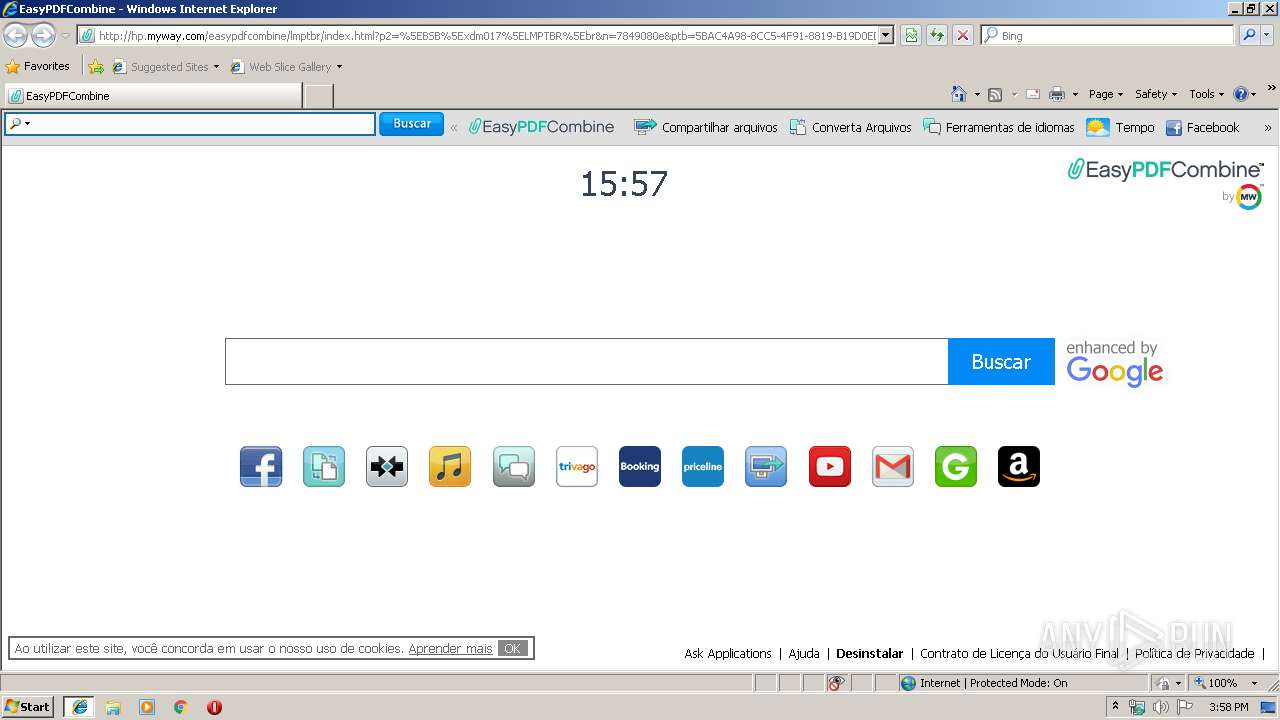This screenshot has width=1280, height=720.
Task: Open the Page menu
Action: point(1106,94)
